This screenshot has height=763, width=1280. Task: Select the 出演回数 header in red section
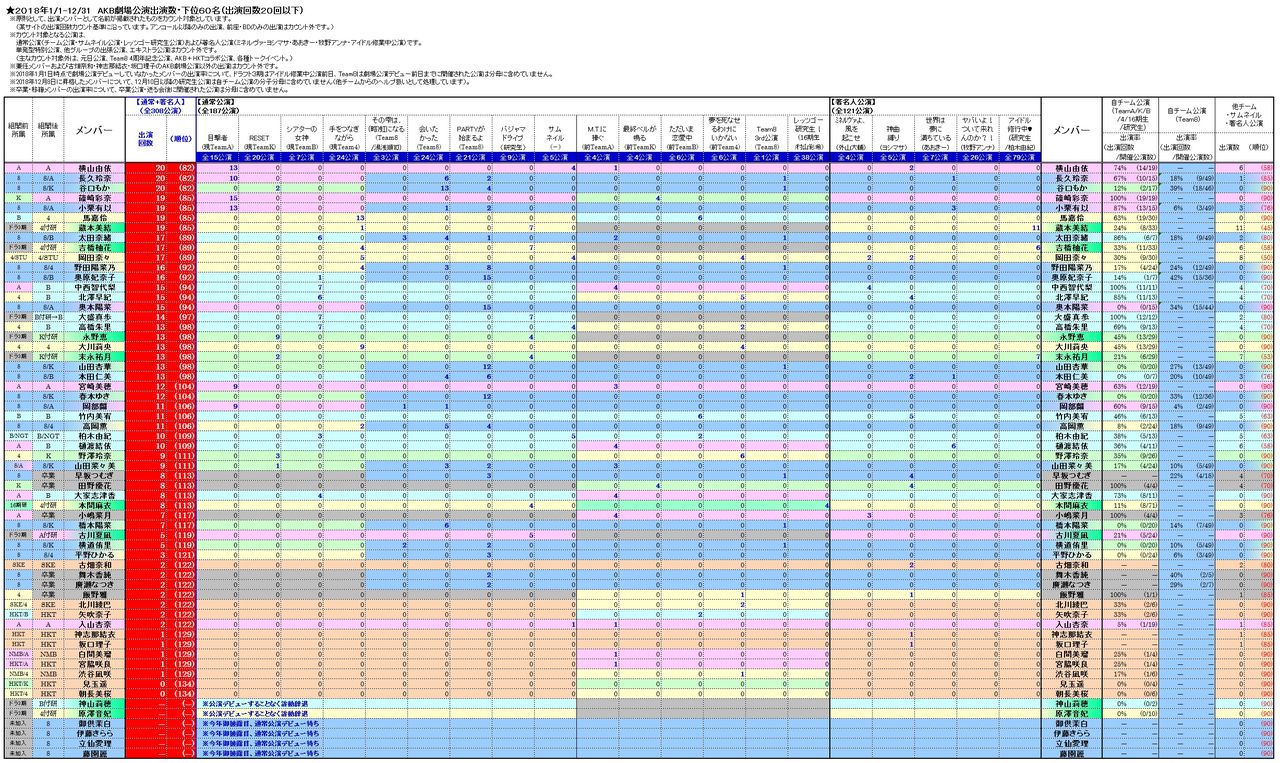(x=146, y=138)
